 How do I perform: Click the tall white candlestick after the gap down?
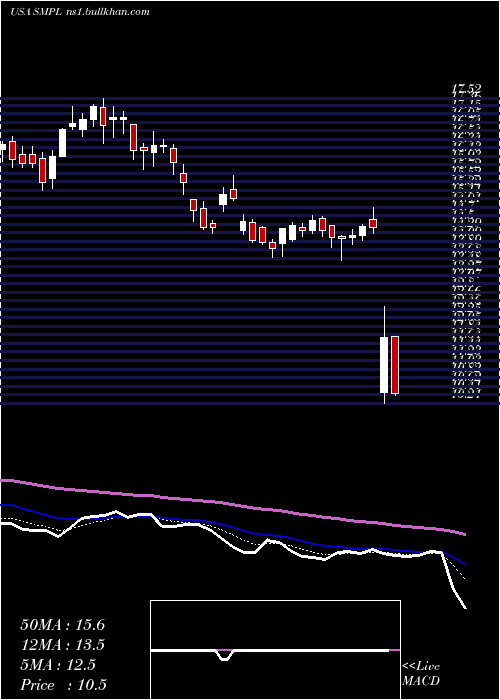[384, 365]
